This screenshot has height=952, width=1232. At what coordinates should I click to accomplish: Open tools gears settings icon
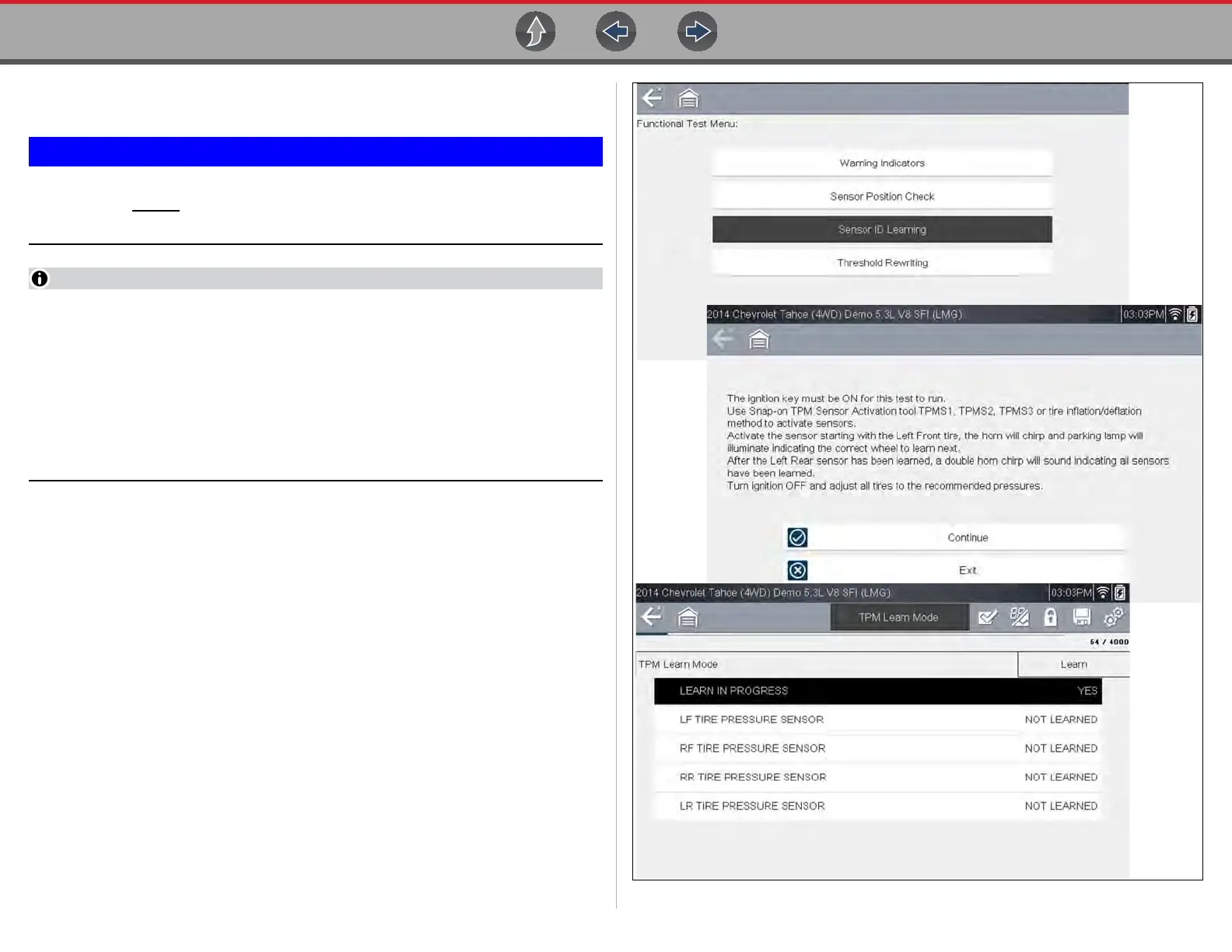[x=1114, y=617]
